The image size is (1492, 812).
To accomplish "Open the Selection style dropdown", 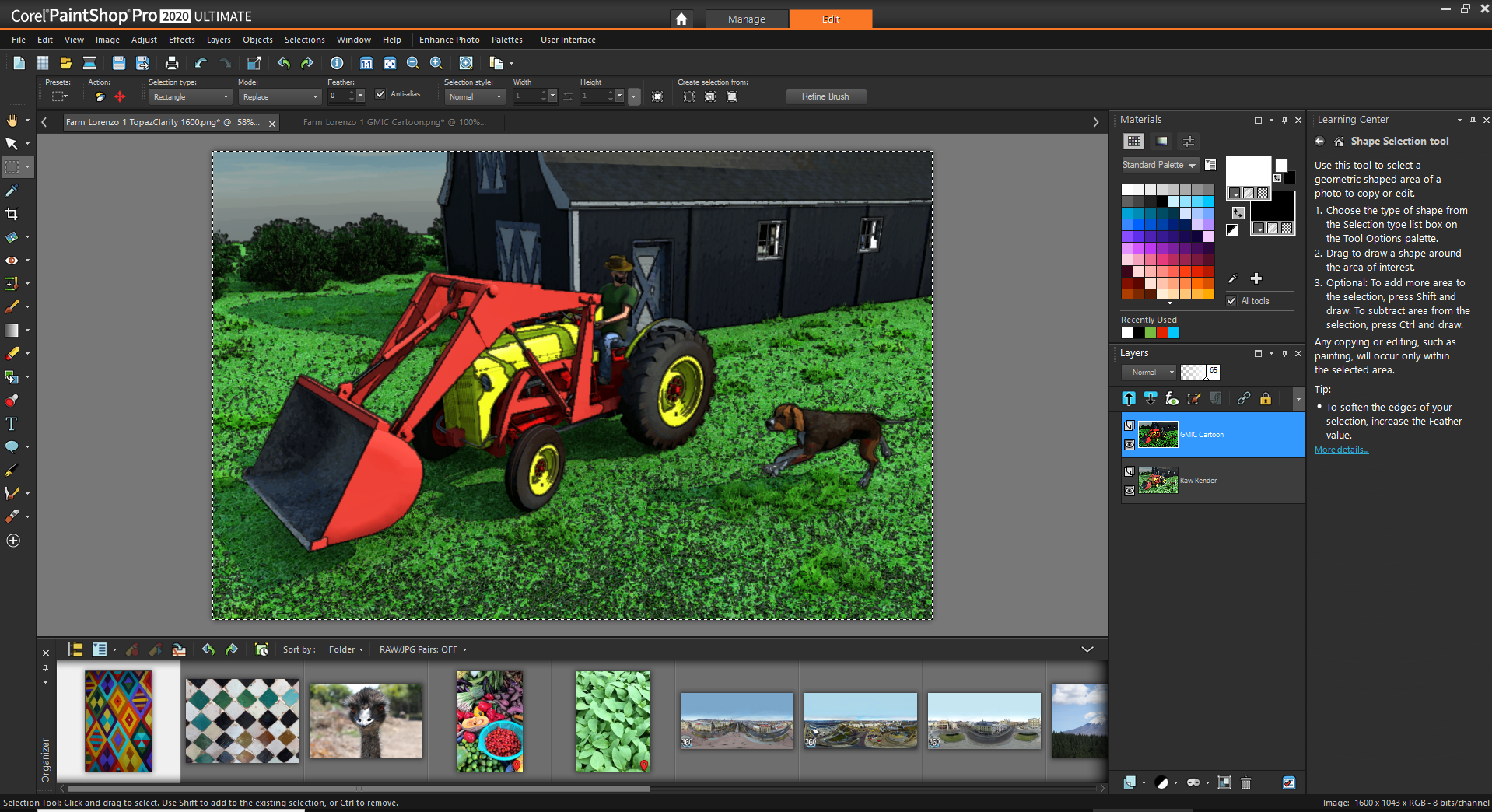I will coord(475,97).
